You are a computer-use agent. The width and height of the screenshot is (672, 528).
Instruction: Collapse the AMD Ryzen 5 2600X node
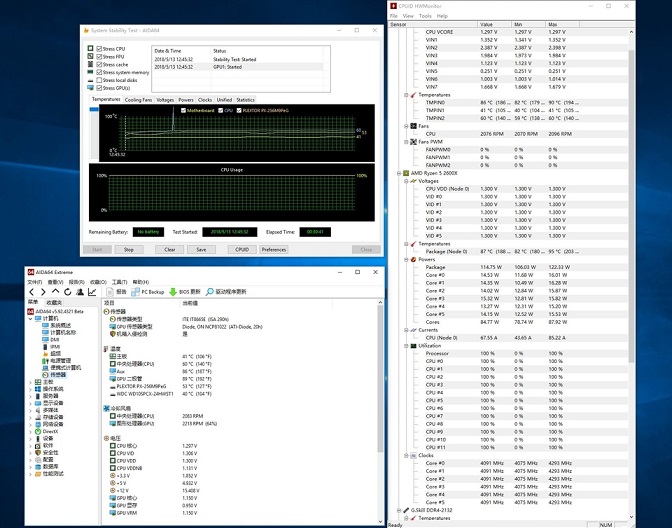(x=399, y=173)
